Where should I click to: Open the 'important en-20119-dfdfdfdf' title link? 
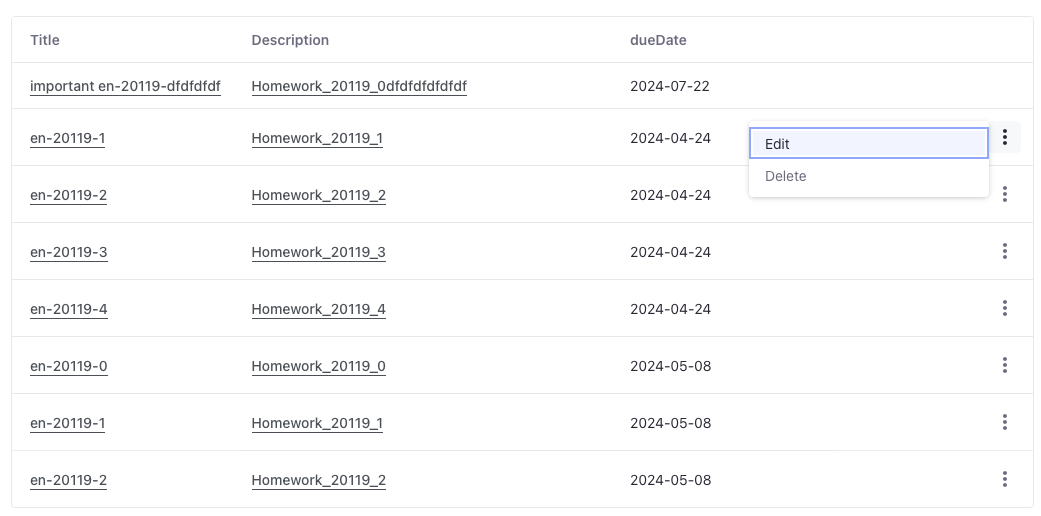(x=125, y=86)
